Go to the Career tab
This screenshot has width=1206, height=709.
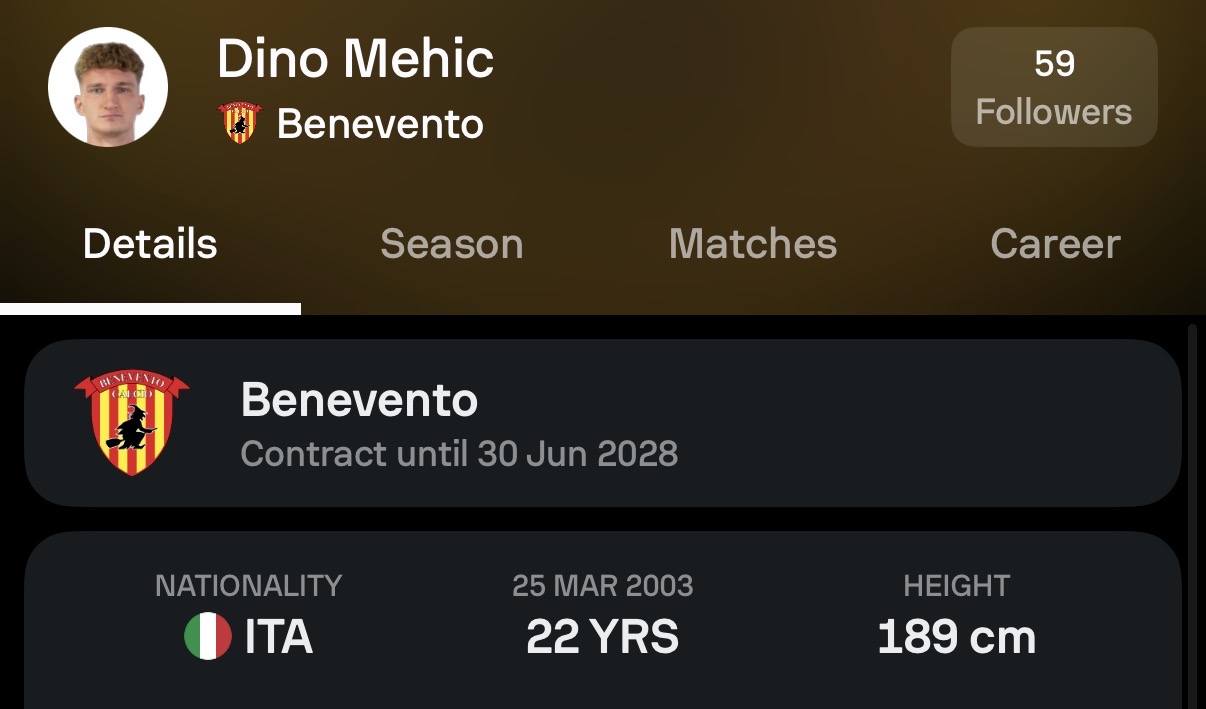tap(1055, 244)
